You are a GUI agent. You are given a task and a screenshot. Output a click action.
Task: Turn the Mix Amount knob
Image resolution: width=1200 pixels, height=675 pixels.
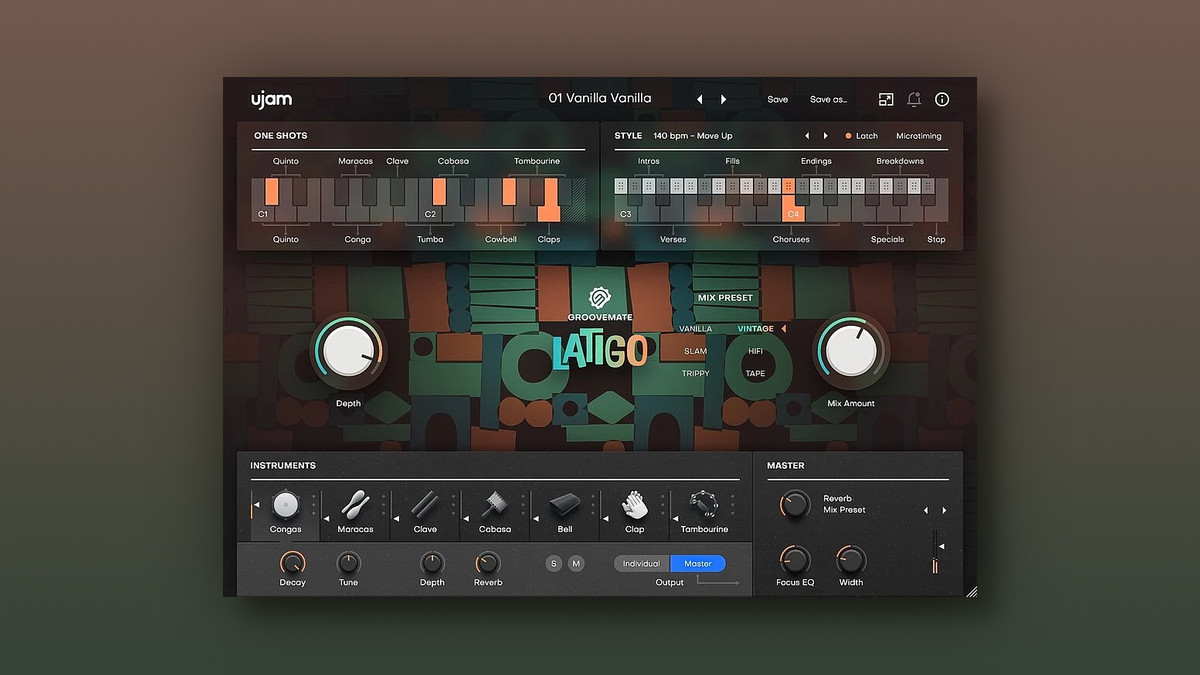tap(851, 351)
